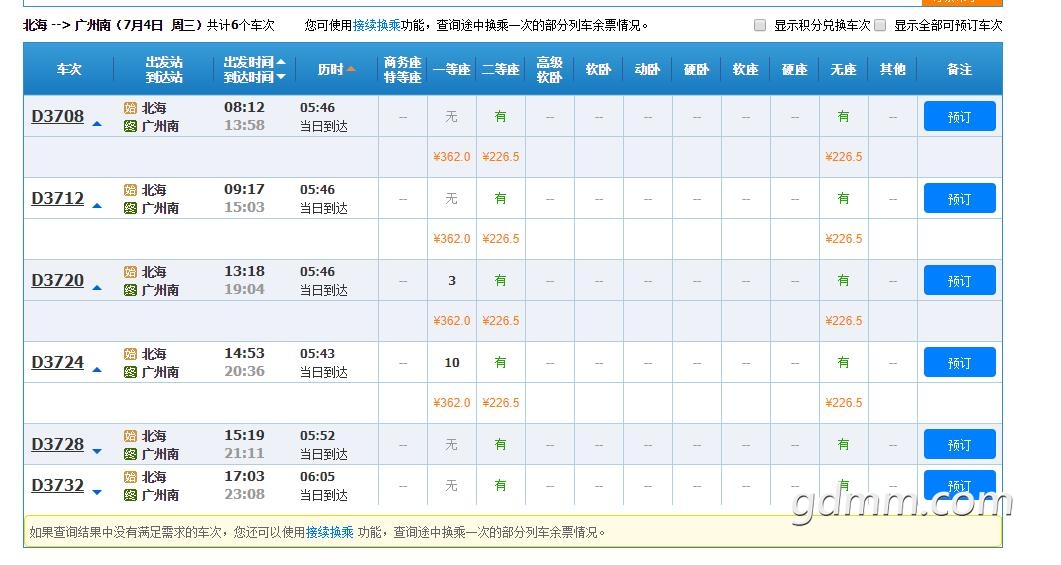Collapse price details arrow for D3712

[97, 206]
